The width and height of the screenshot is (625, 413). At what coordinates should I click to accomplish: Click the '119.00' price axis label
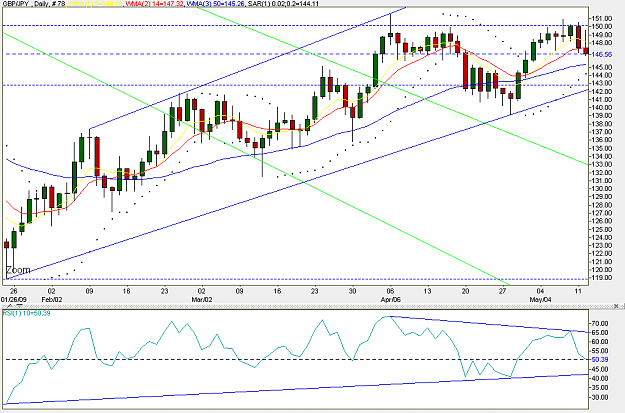602,277
